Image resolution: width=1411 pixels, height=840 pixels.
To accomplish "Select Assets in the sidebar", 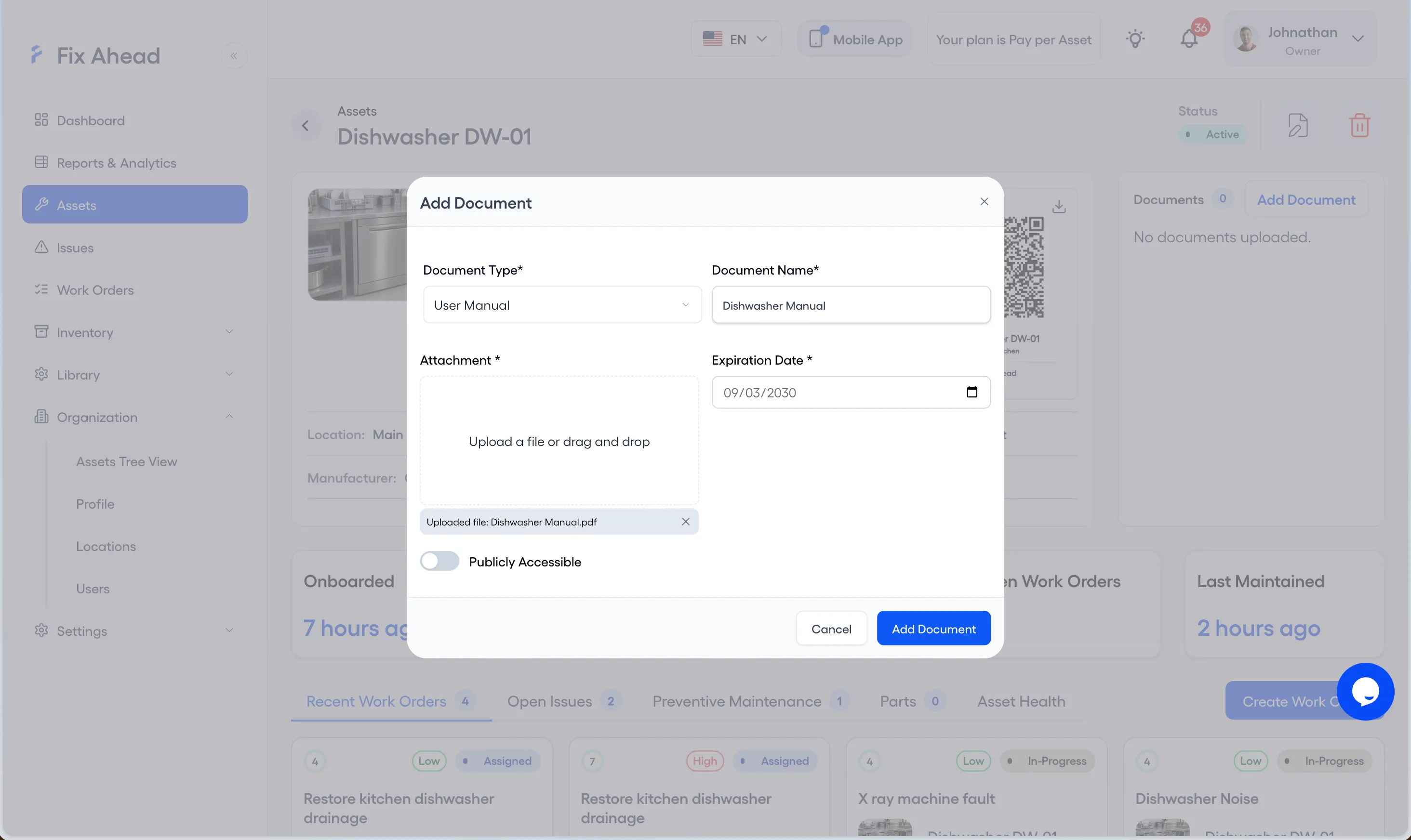I will tap(135, 204).
